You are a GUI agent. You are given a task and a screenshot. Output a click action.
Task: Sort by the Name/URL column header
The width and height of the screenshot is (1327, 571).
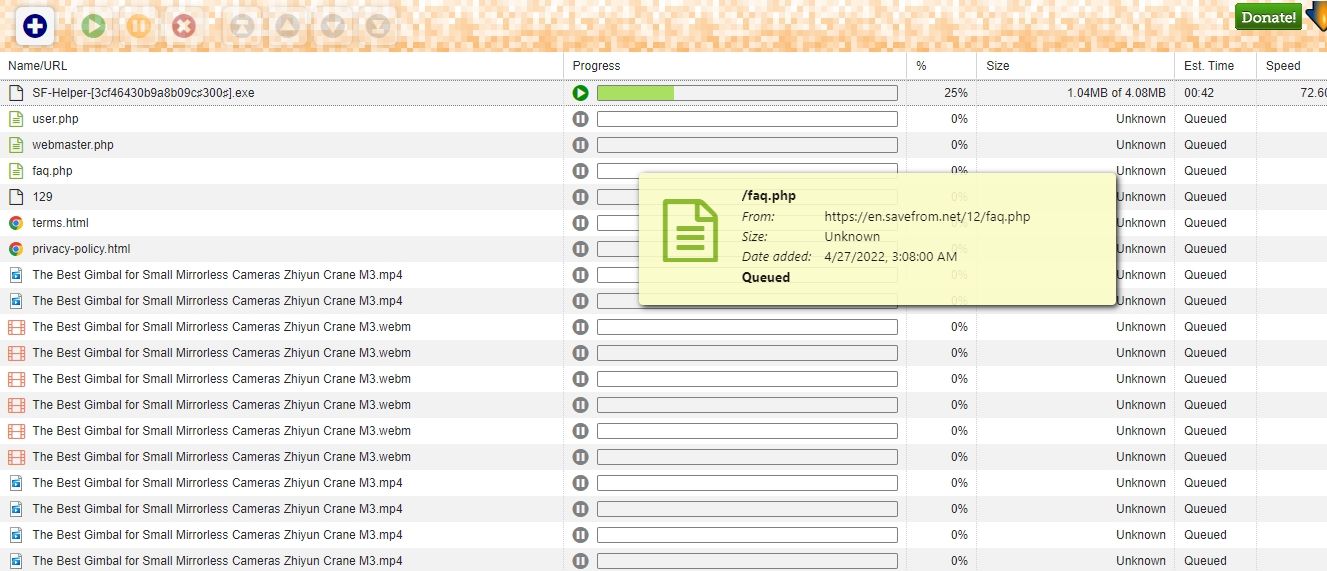tap(282, 66)
